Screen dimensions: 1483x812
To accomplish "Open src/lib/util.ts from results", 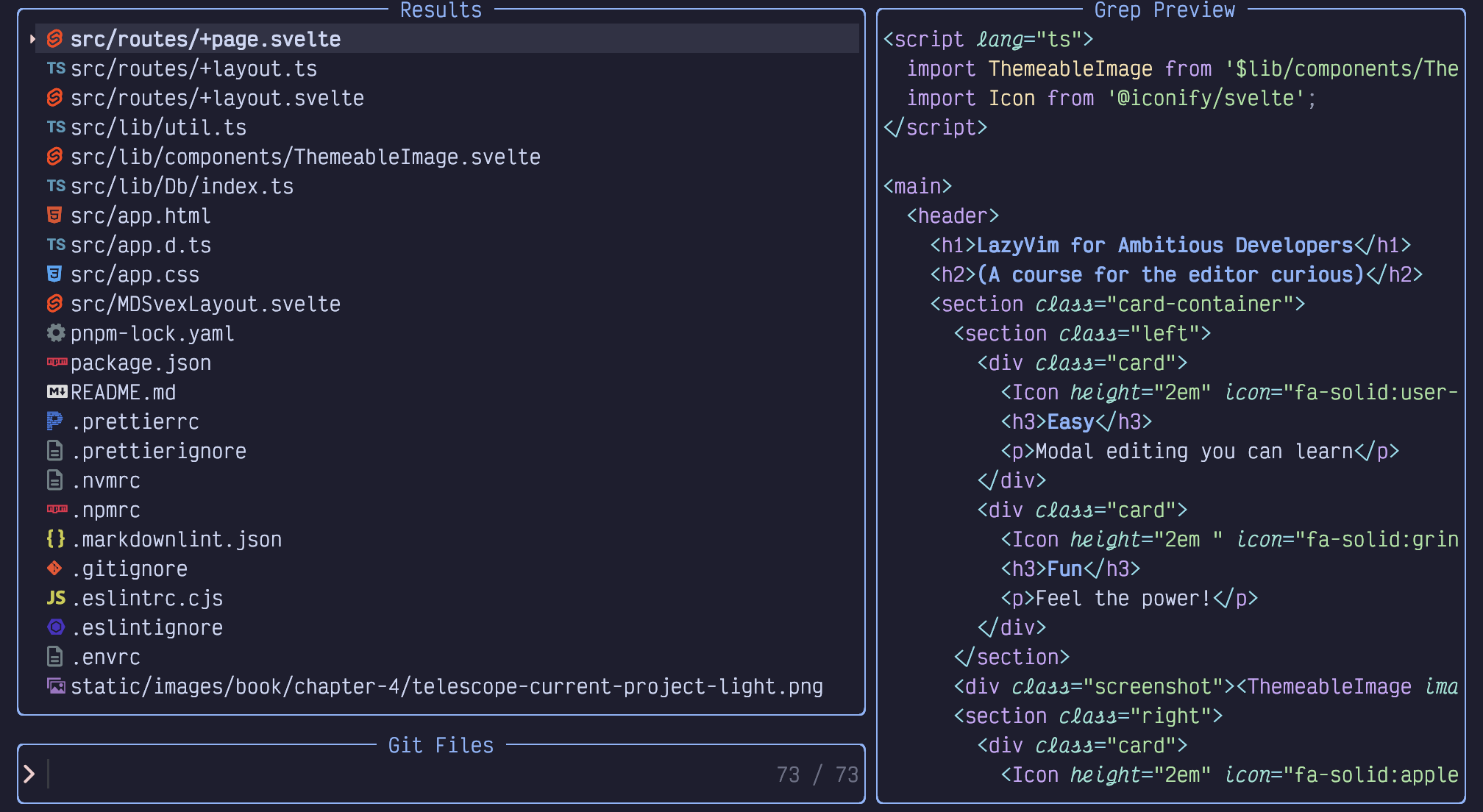I will tap(158, 127).
